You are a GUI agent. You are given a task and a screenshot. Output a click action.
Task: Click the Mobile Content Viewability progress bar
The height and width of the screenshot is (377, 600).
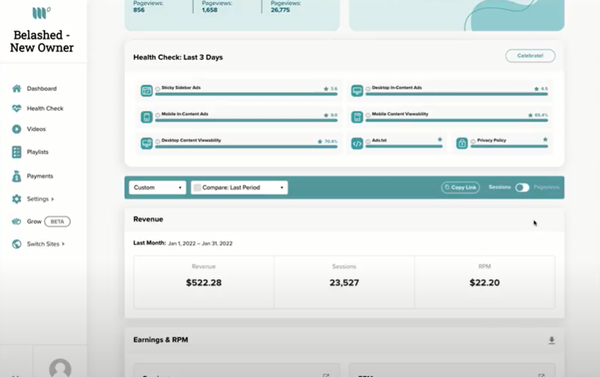(x=457, y=120)
